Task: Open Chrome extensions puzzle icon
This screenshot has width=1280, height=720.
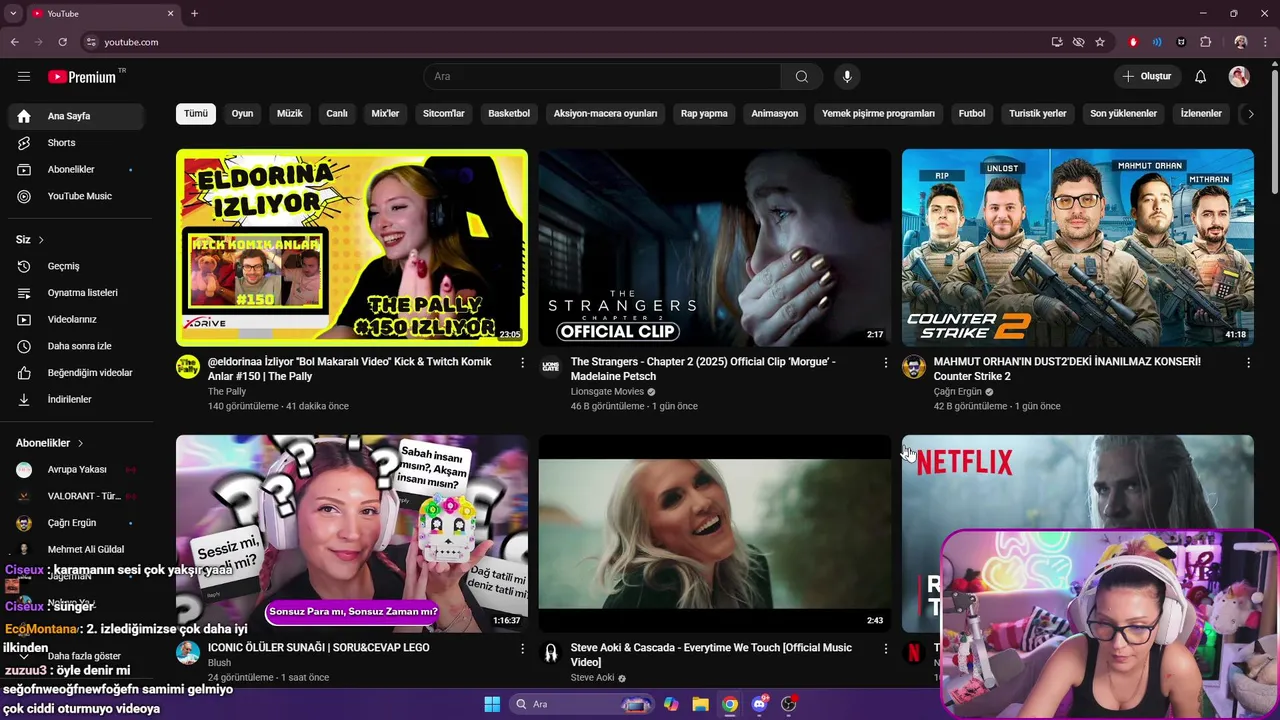Action: tap(1205, 42)
